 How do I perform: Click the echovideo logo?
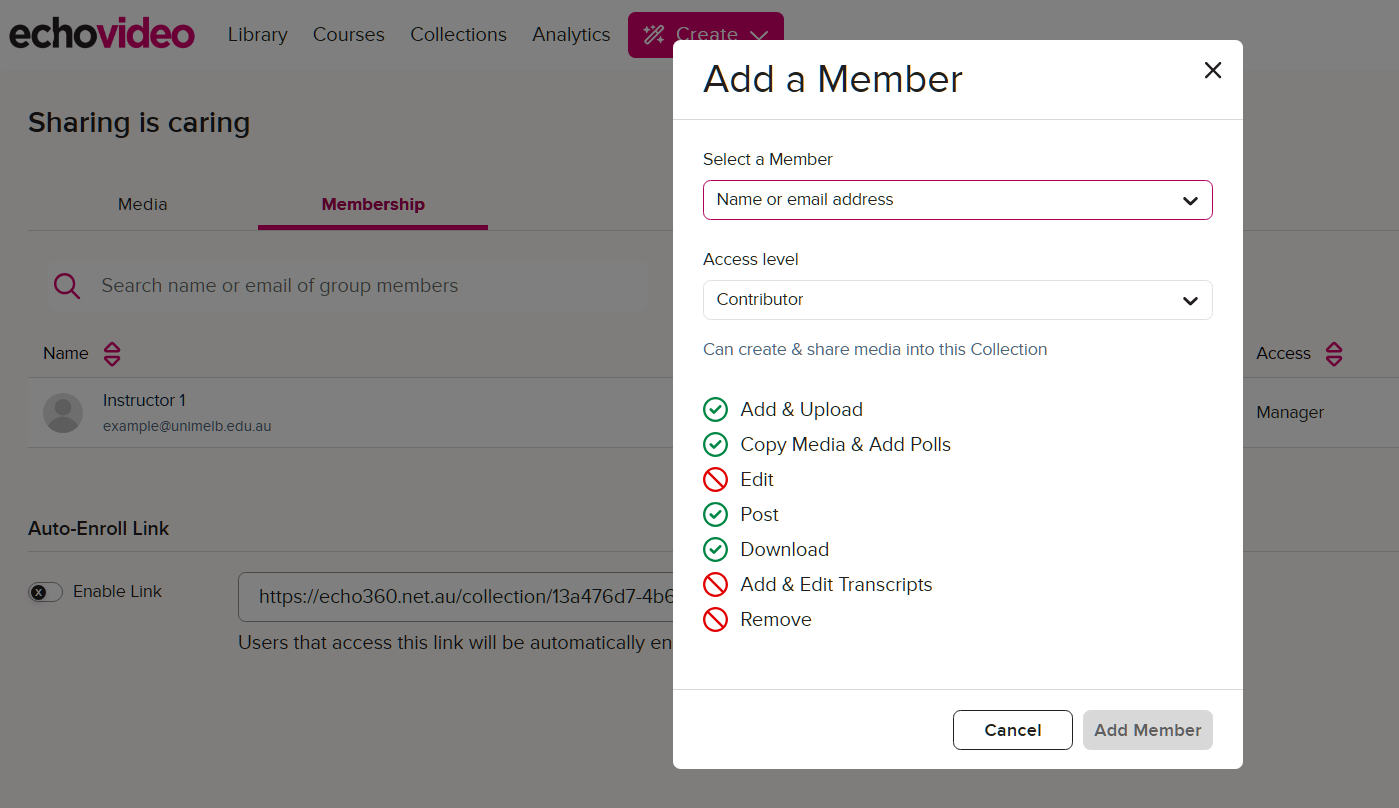tap(102, 34)
